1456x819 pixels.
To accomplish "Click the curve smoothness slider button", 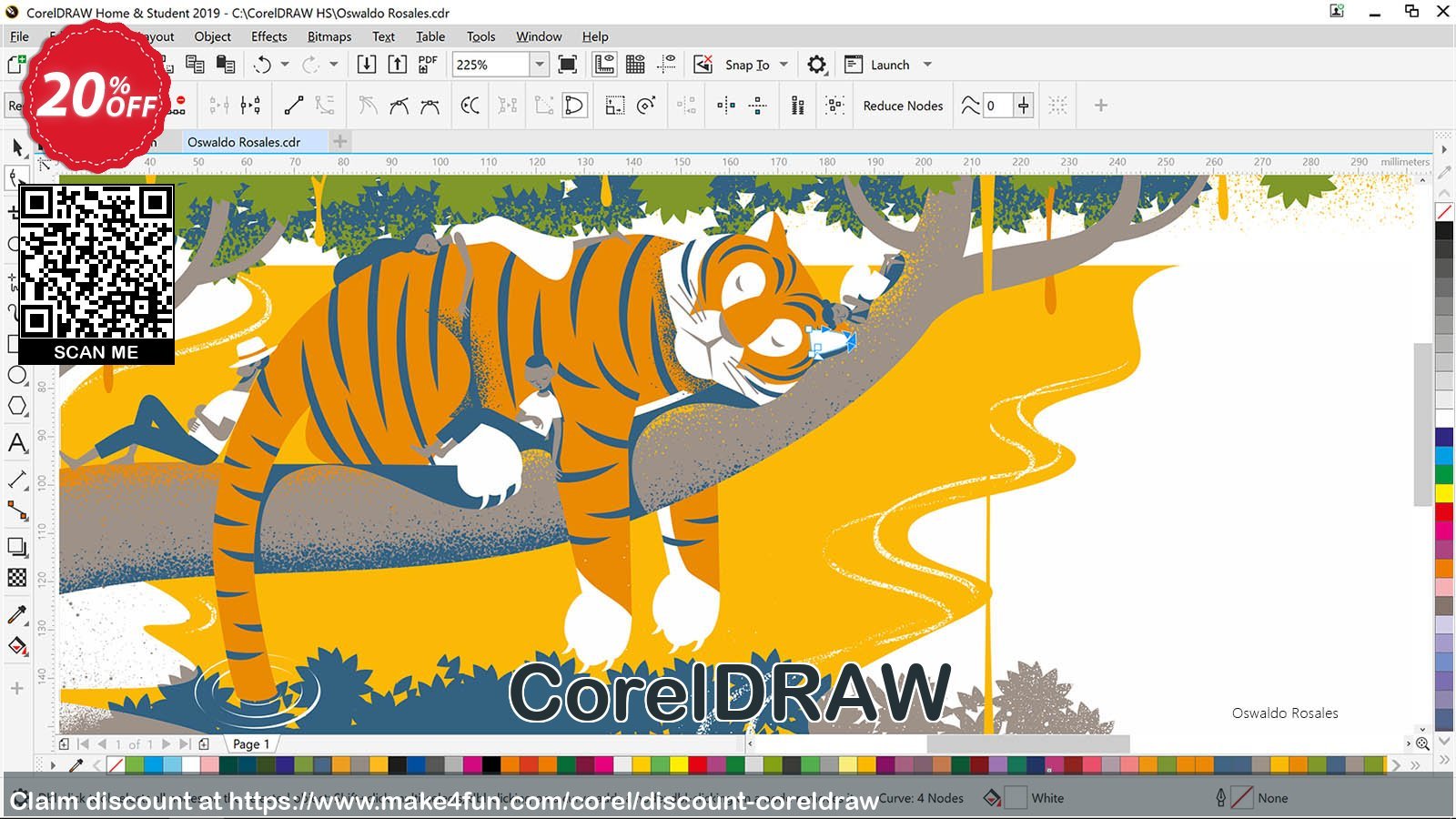I will 1024,106.
